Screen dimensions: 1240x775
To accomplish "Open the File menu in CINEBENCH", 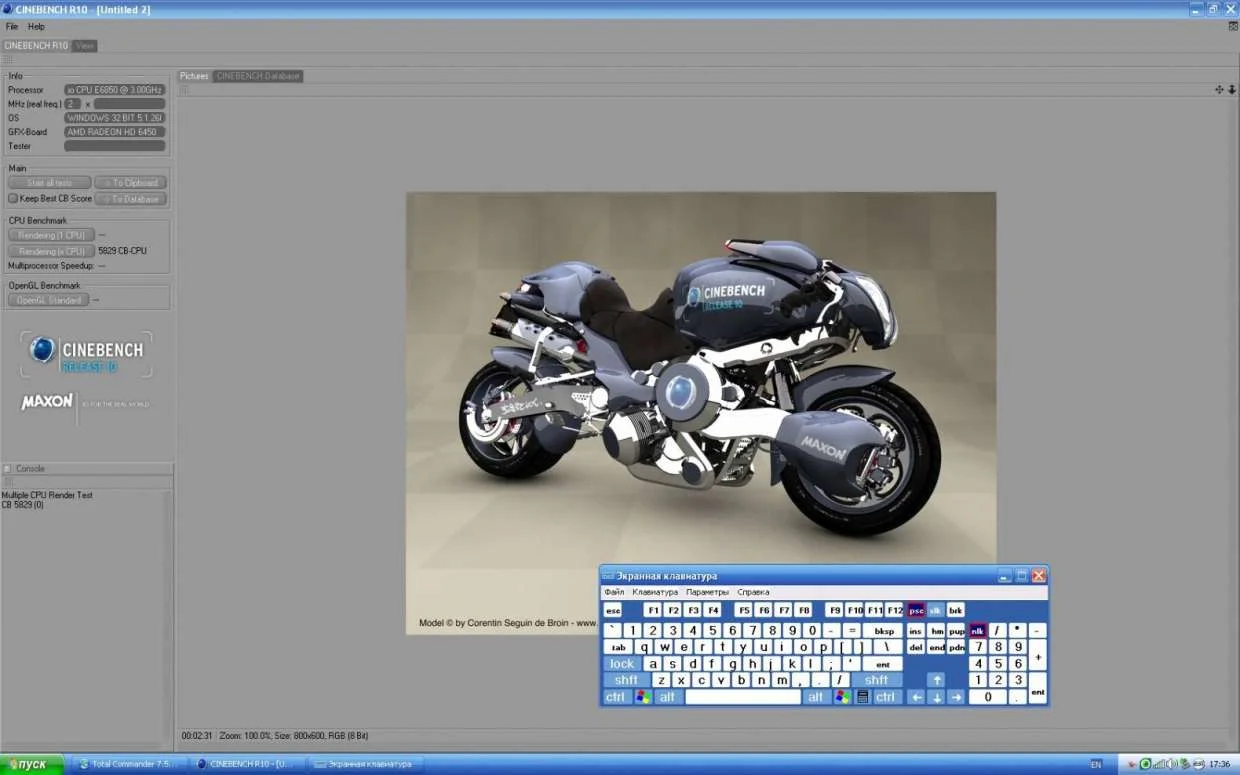I will click(x=12, y=27).
